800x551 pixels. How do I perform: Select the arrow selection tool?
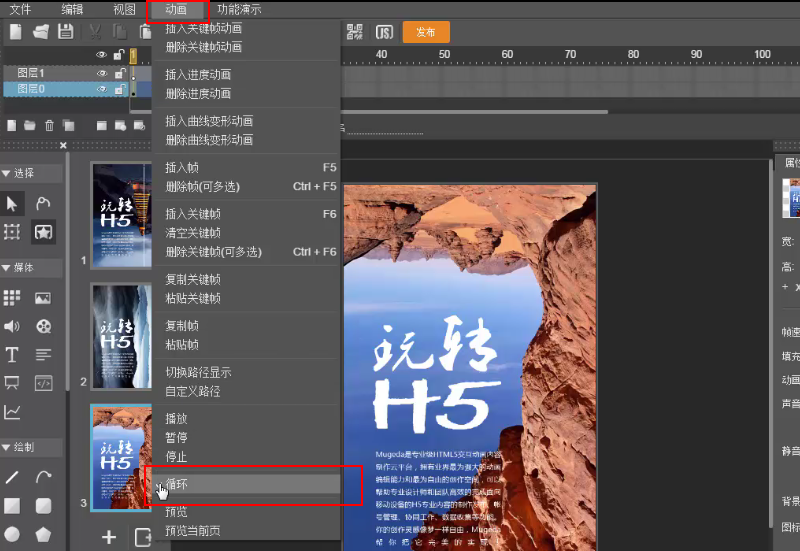(12, 204)
